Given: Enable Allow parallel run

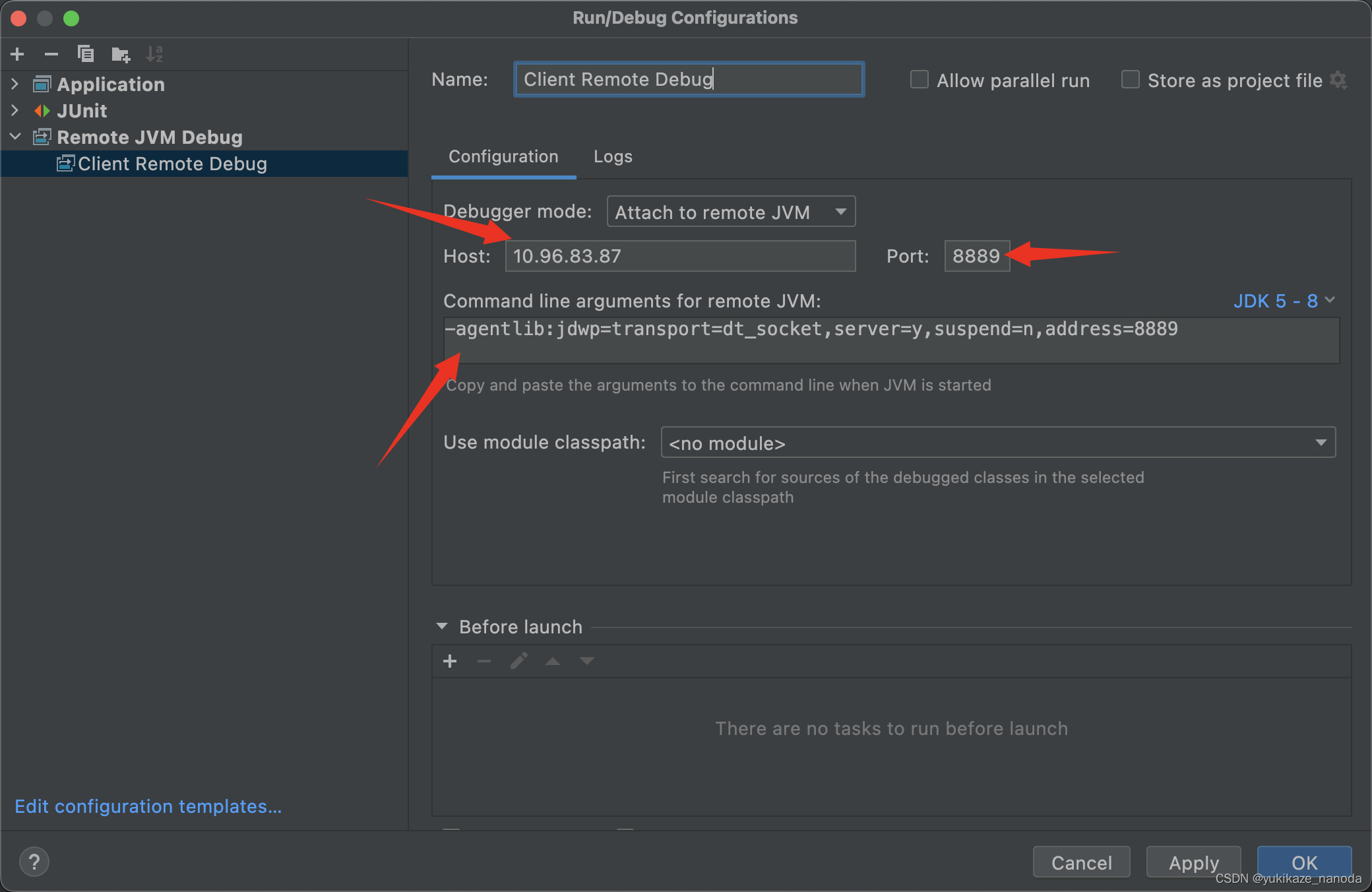Looking at the screenshot, I should click(x=919, y=79).
